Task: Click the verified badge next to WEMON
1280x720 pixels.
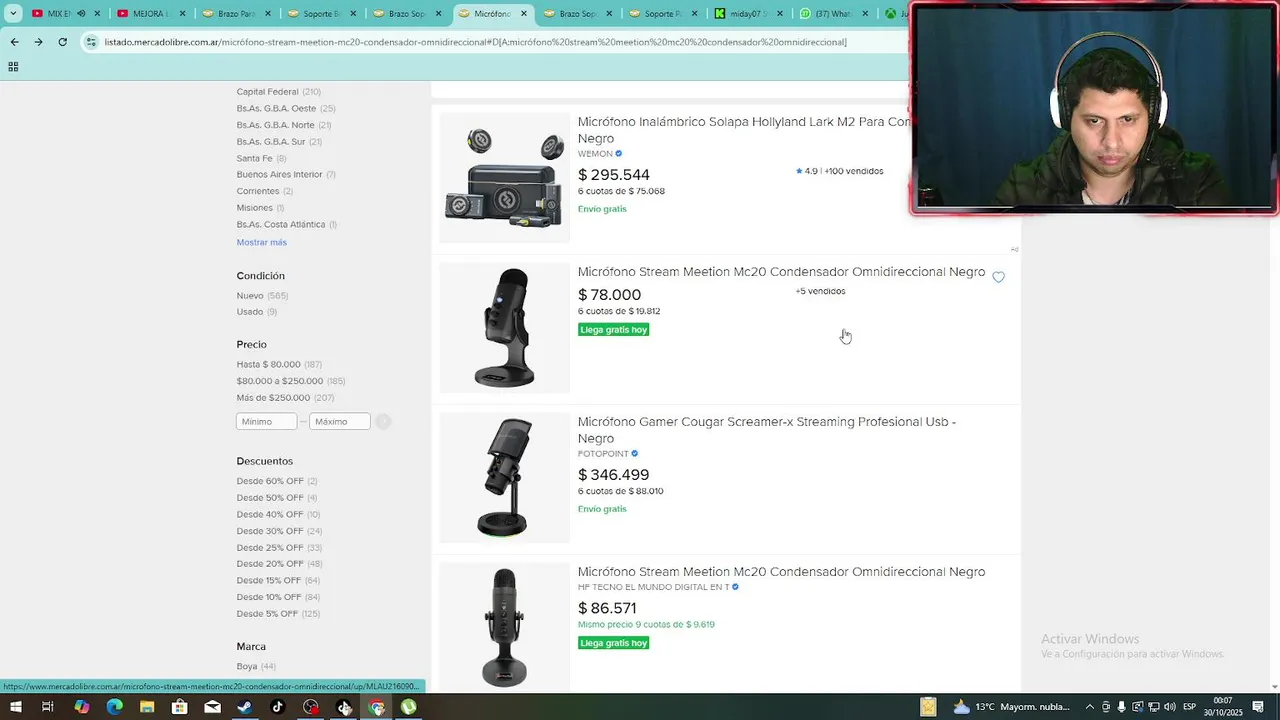Action: click(x=619, y=154)
